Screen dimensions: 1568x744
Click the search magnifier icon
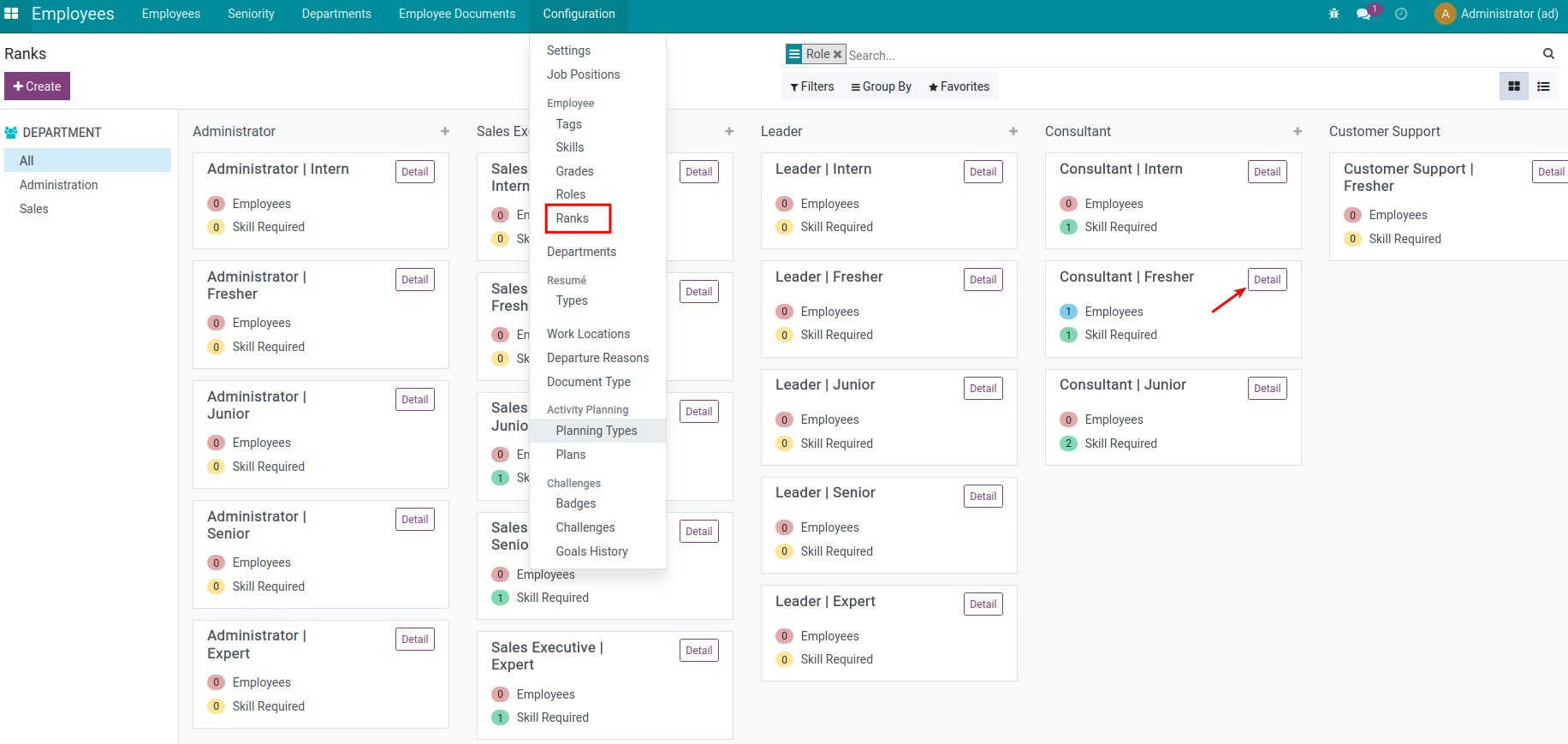tap(1548, 54)
